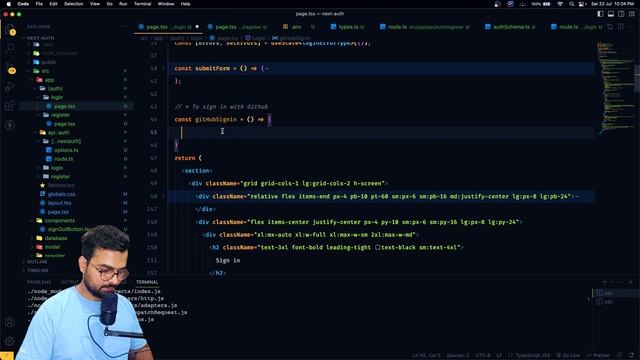The height and width of the screenshot is (360, 640).
Task: Open options.ts in the explorer
Action: (66, 150)
